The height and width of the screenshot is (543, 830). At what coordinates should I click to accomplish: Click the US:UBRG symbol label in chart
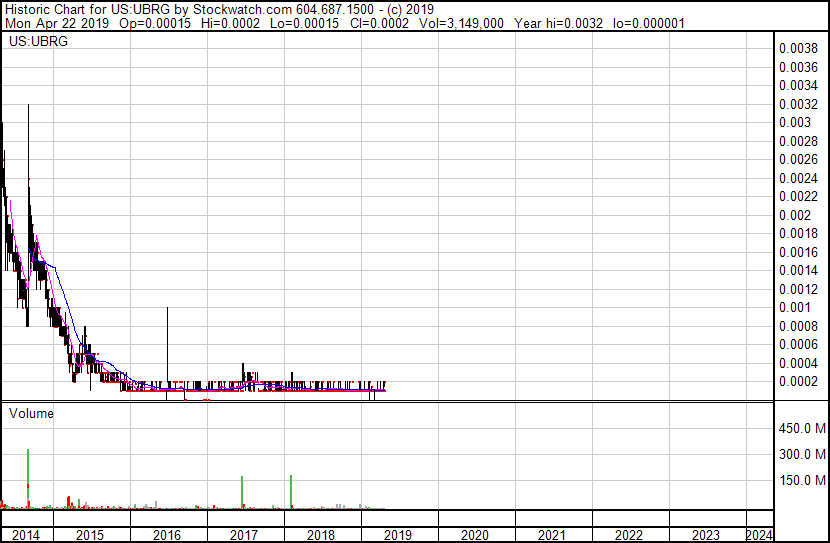36,43
